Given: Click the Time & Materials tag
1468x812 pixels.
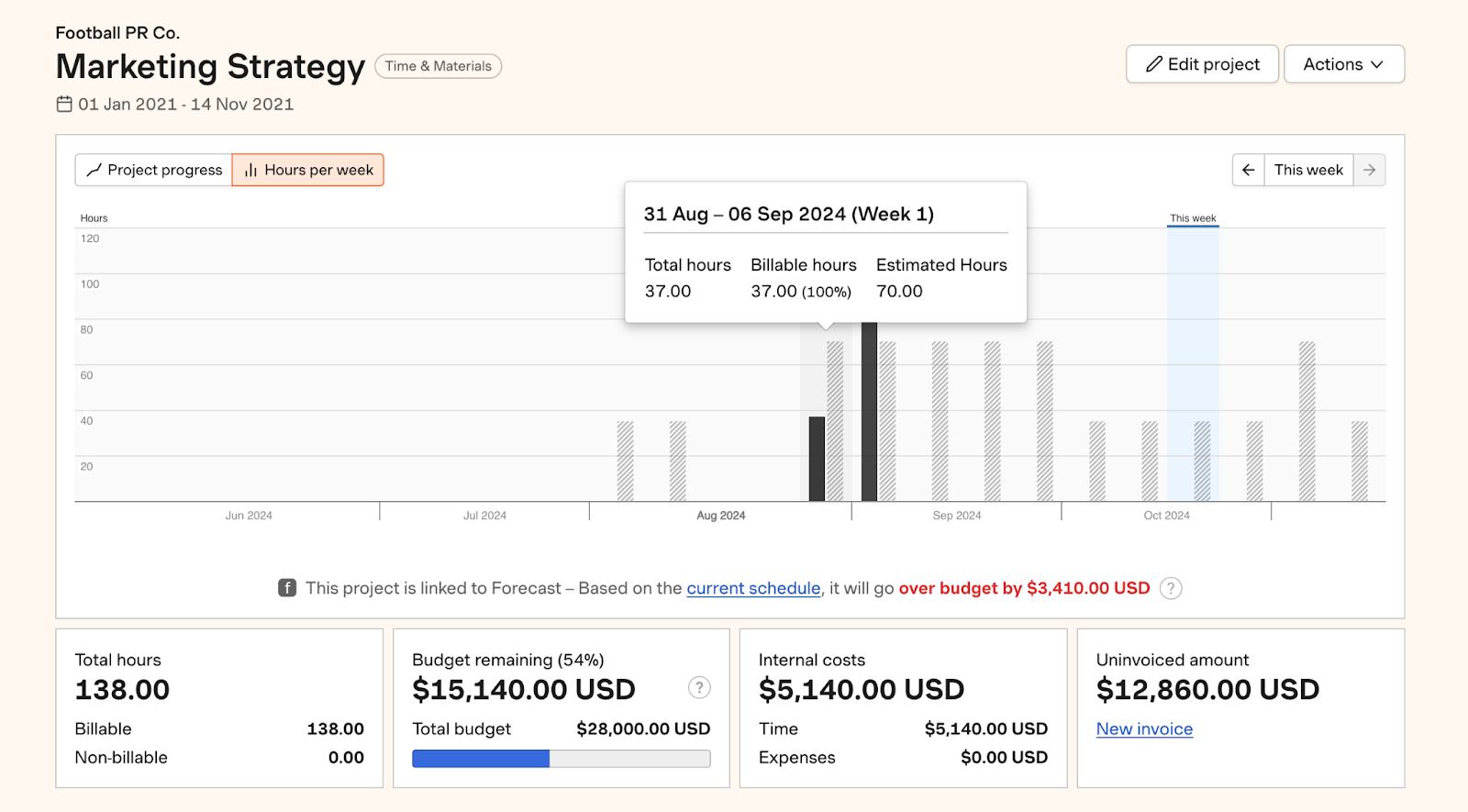Looking at the screenshot, I should [438, 66].
